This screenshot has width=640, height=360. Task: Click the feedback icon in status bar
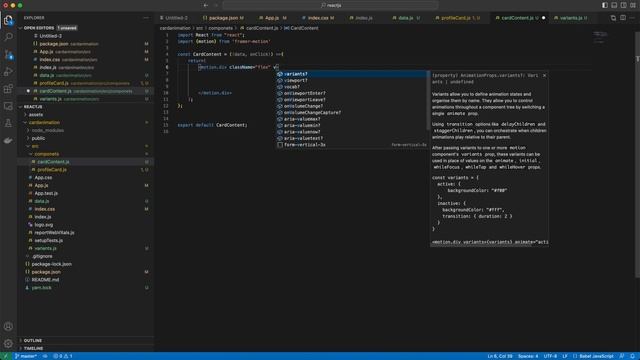coord(622,356)
